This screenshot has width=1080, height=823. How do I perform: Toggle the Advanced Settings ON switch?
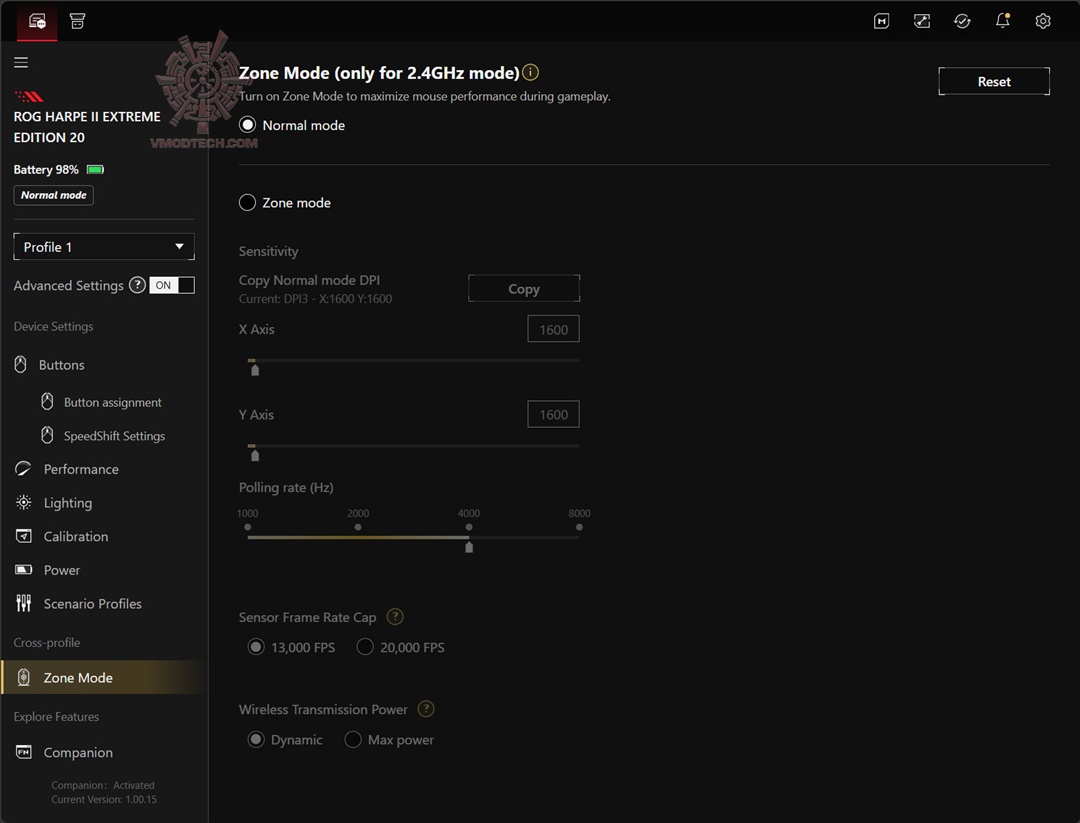172,285
